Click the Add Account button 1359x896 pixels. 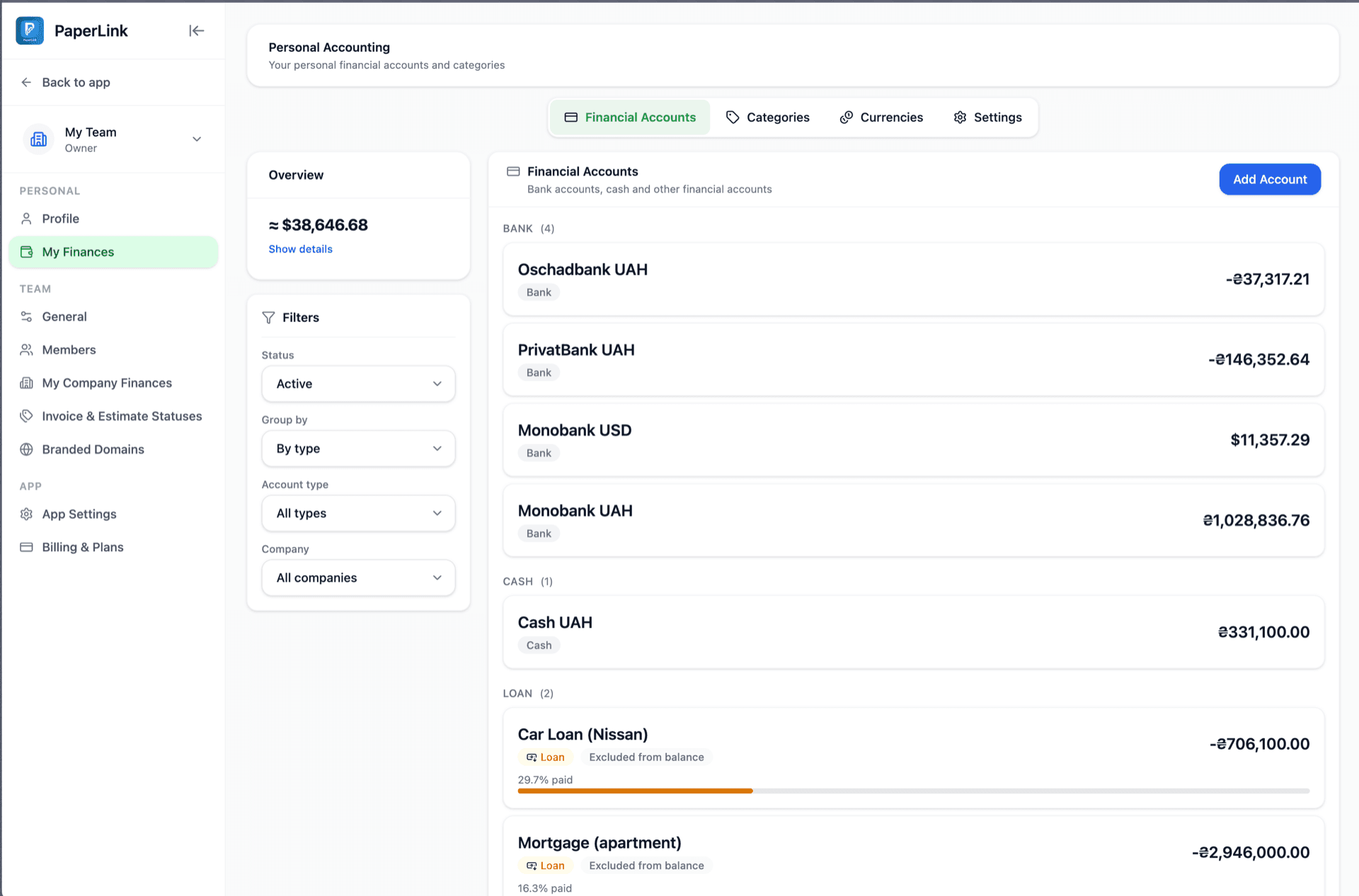tap(1269, 180)
